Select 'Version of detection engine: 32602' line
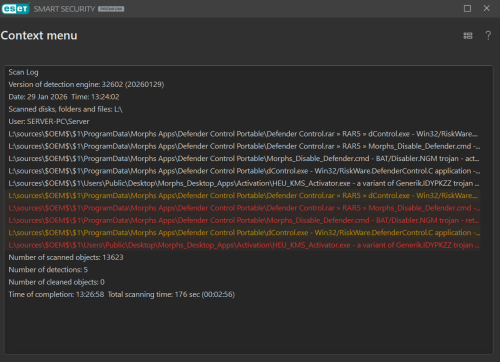Image resolution: width=500 pixels, height=362 pixels. click(x=86, y=85)
